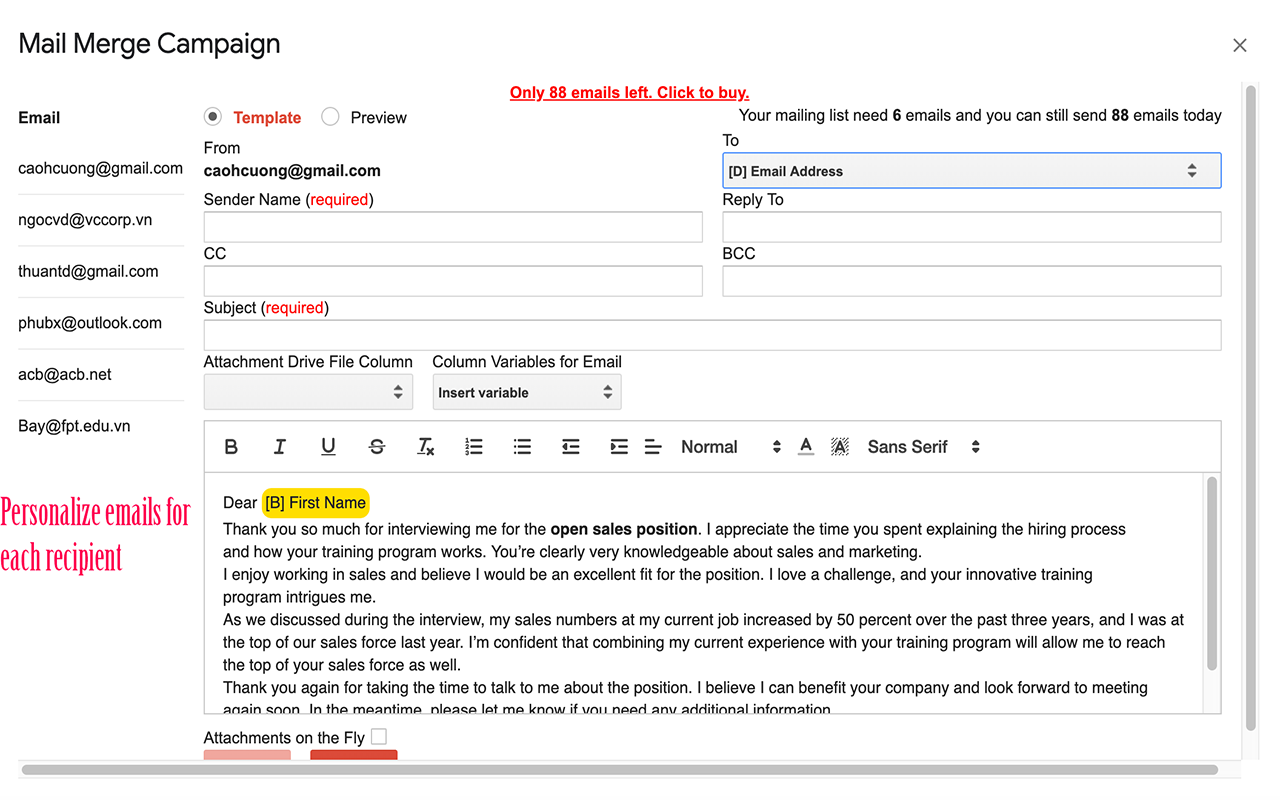Insert a bulleted list
The width and height of the screenshot is (1280, 800).
pos(522,447)
